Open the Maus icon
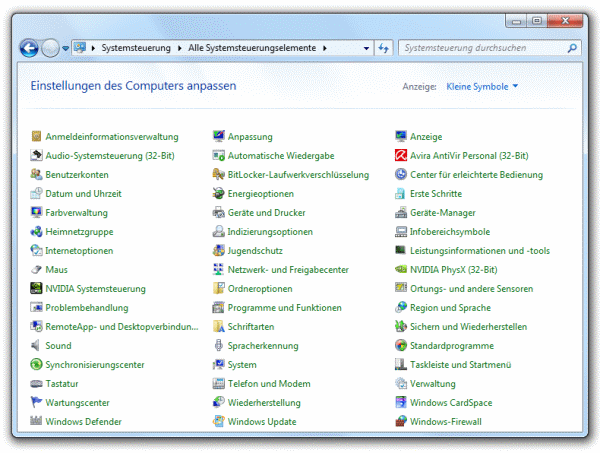600x453 pixels. click(37, 270)
